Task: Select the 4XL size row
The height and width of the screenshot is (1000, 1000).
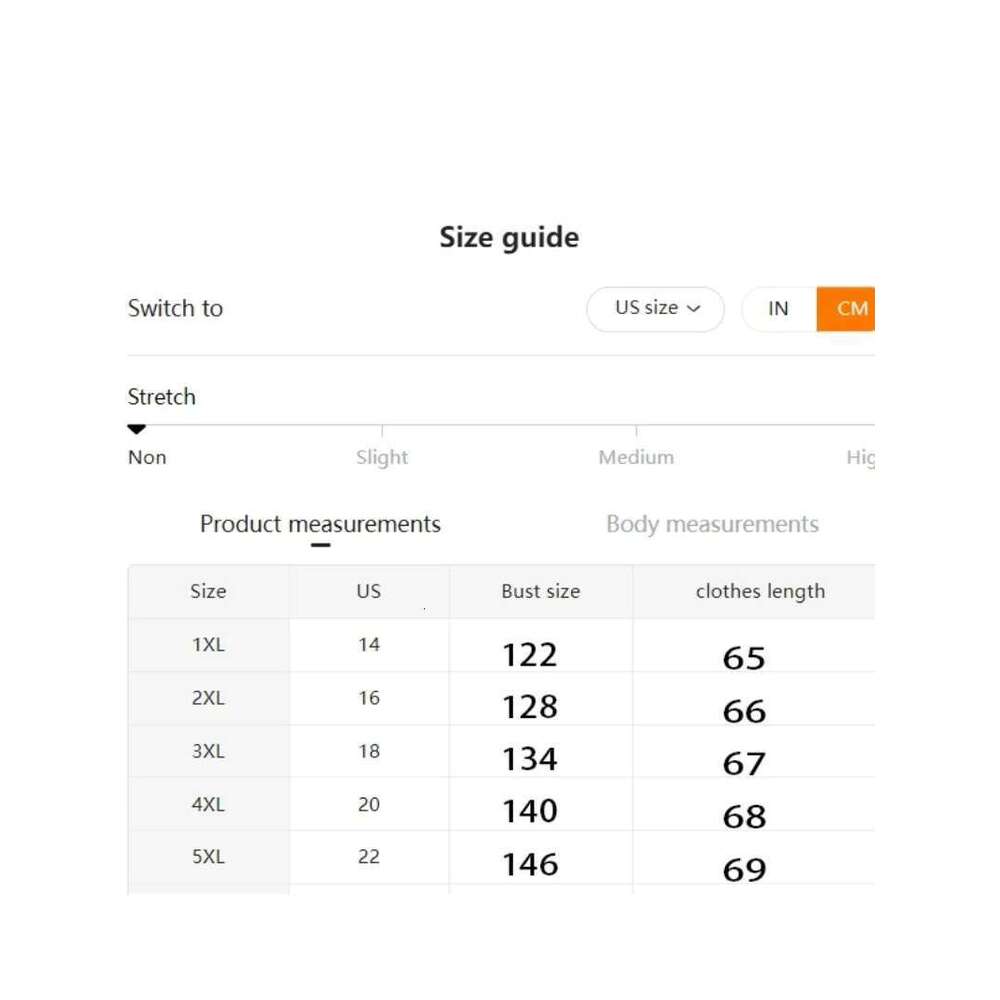Action: tap(208, 804)
